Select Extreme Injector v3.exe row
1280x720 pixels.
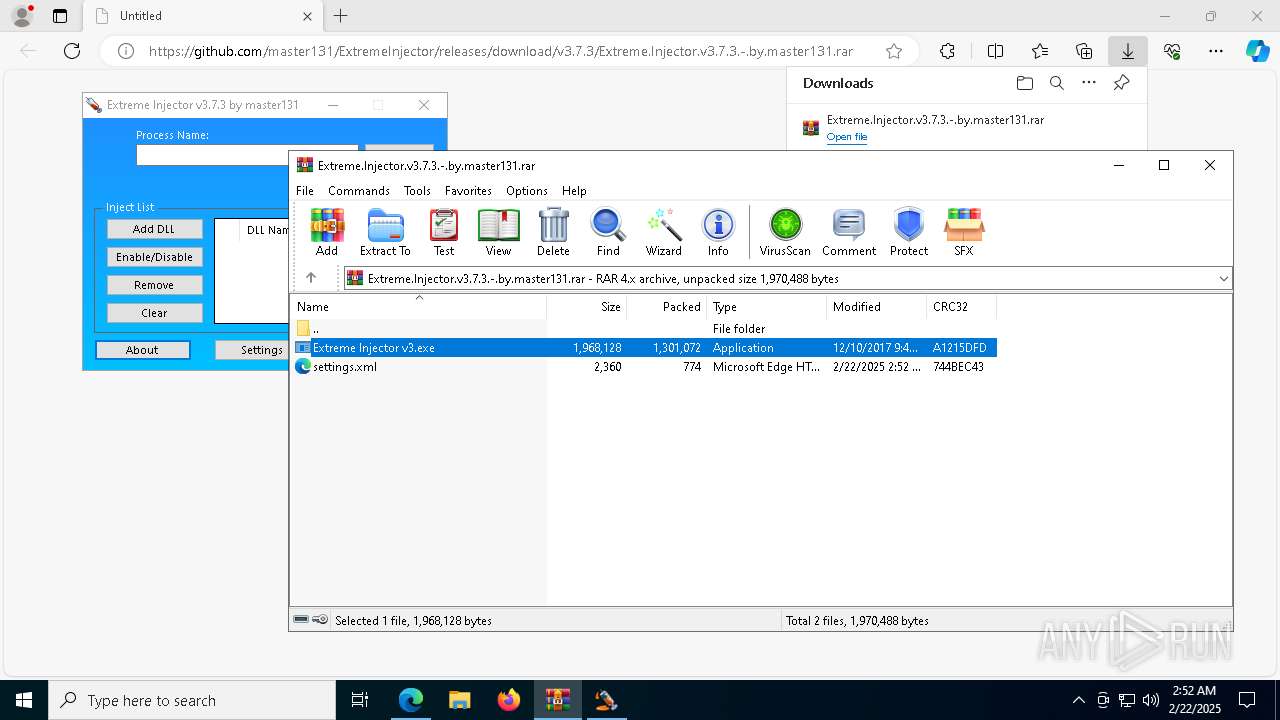pyautogui.click(x=644, y=348)
